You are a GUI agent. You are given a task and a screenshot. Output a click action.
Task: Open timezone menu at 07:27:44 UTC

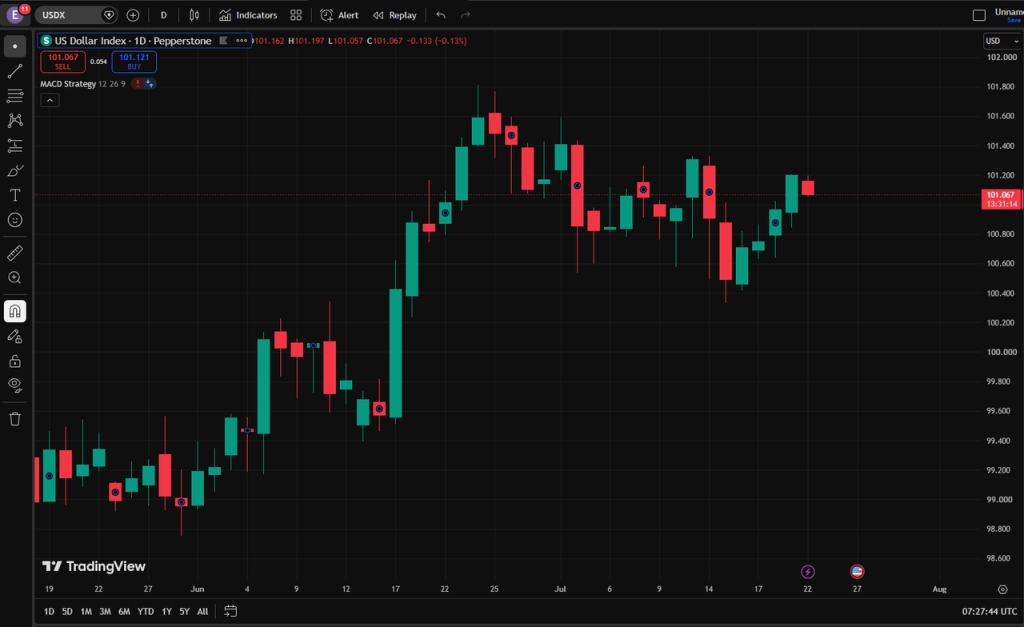989,611
